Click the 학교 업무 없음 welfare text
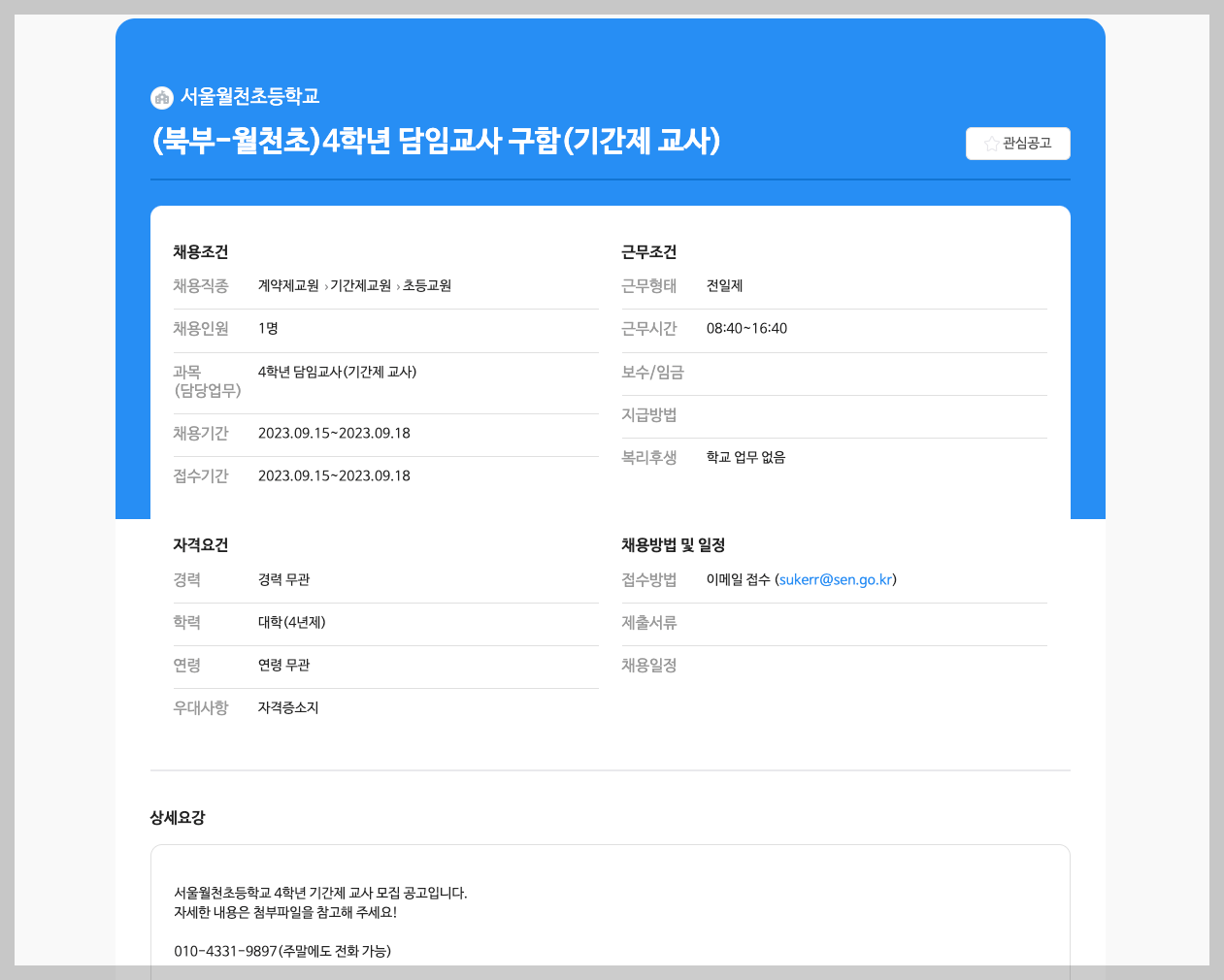 click(744, 457)
